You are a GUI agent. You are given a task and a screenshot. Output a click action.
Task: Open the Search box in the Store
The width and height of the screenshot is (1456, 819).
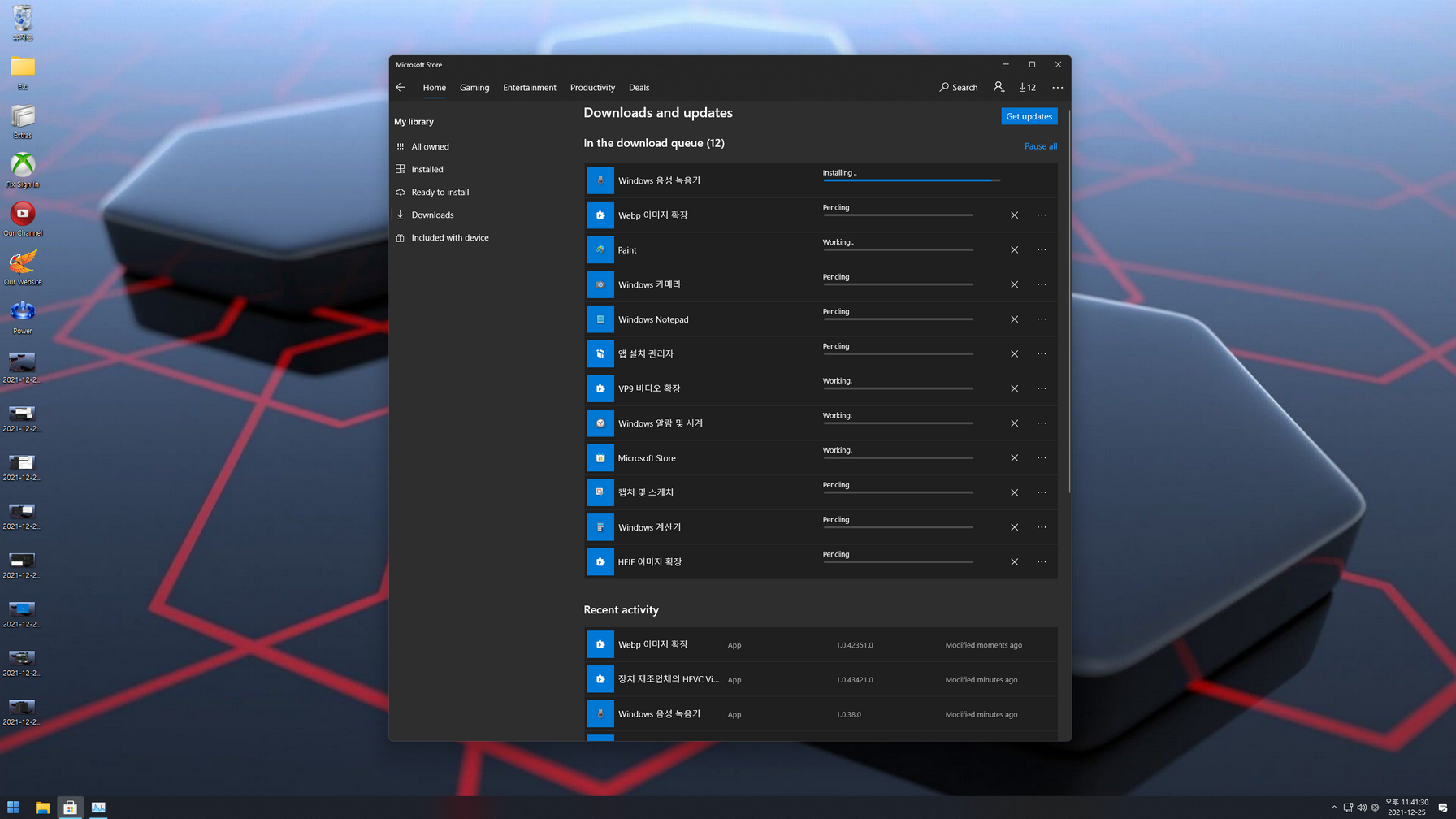[959, 87]
